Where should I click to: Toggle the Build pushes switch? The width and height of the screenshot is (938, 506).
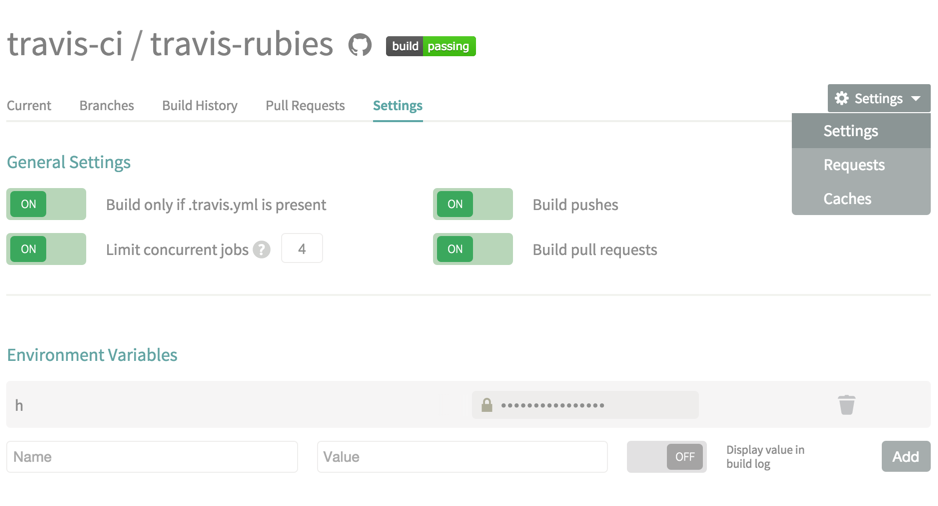tap(473, 204)
